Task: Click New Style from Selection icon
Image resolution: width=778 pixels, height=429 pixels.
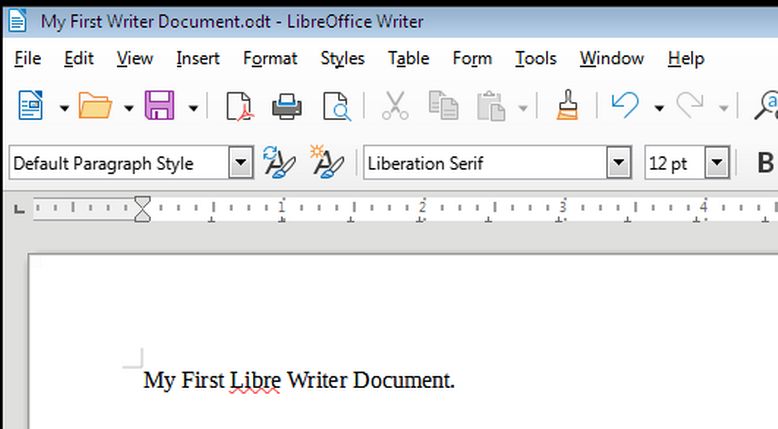Action: coord(327,162)
